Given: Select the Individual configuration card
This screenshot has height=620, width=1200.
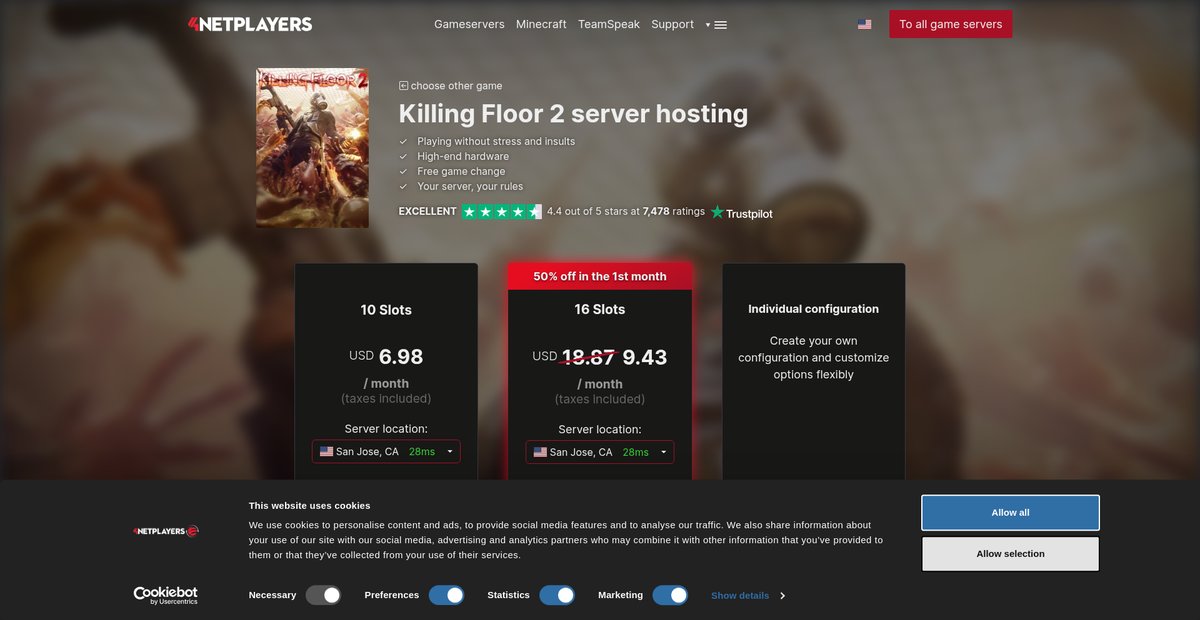Looking at the screenshot, I should pos(814,372).
